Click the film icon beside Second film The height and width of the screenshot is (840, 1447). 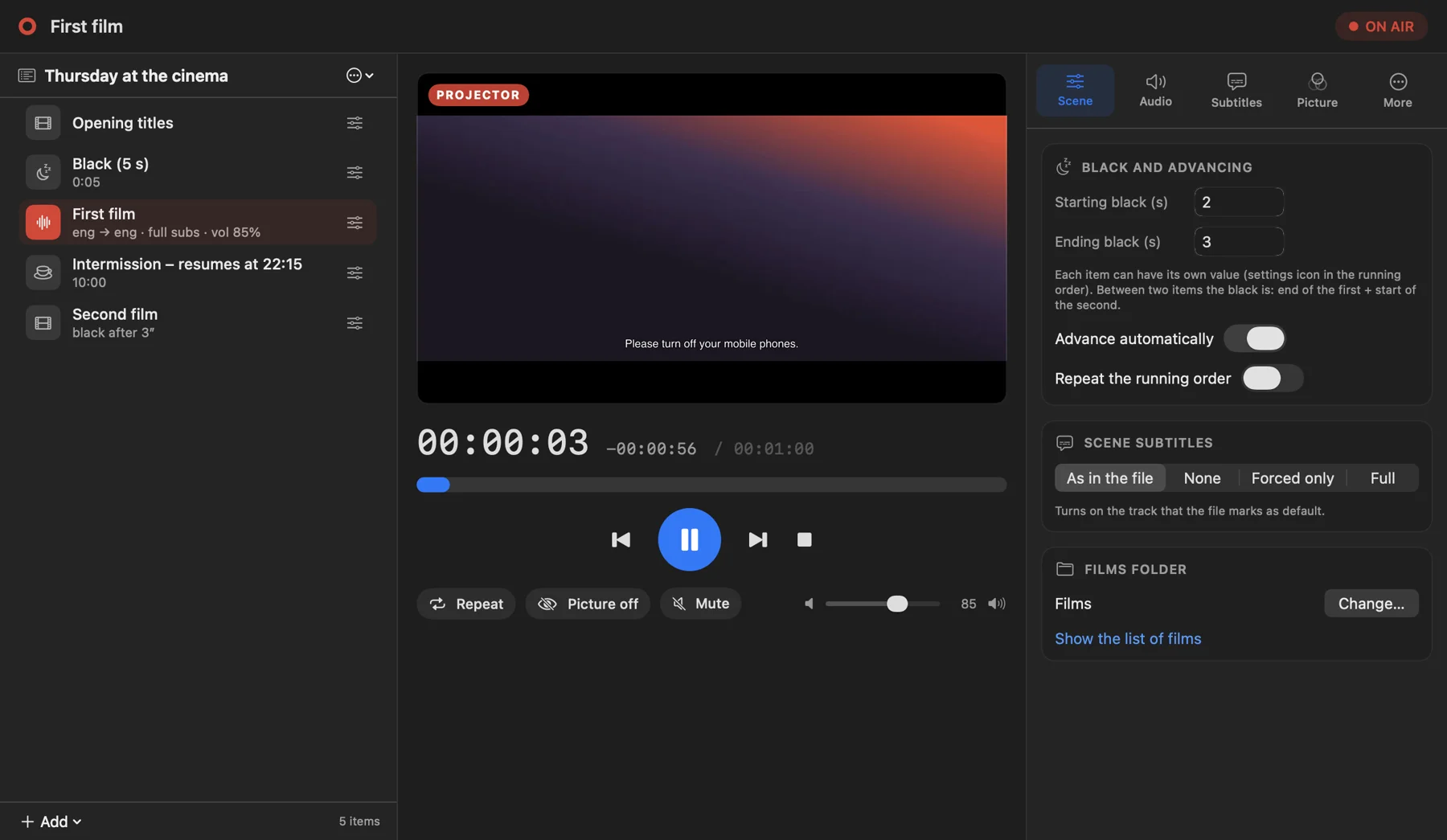click(x=43, y=322)
